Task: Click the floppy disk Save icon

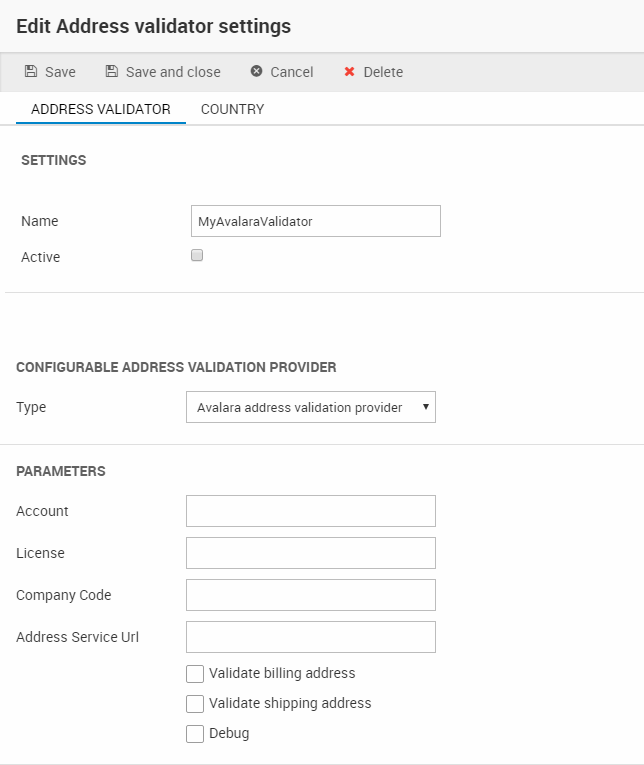Action: click(x=31, y=72)
